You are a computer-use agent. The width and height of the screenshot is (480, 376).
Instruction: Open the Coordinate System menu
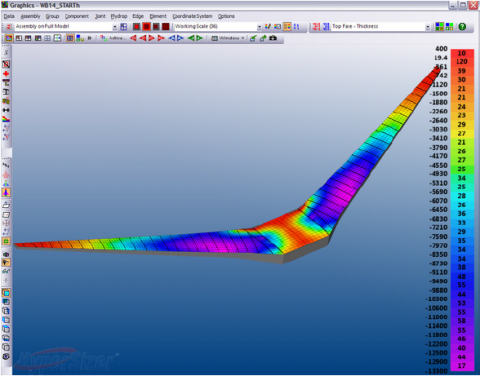coord(192,16)
